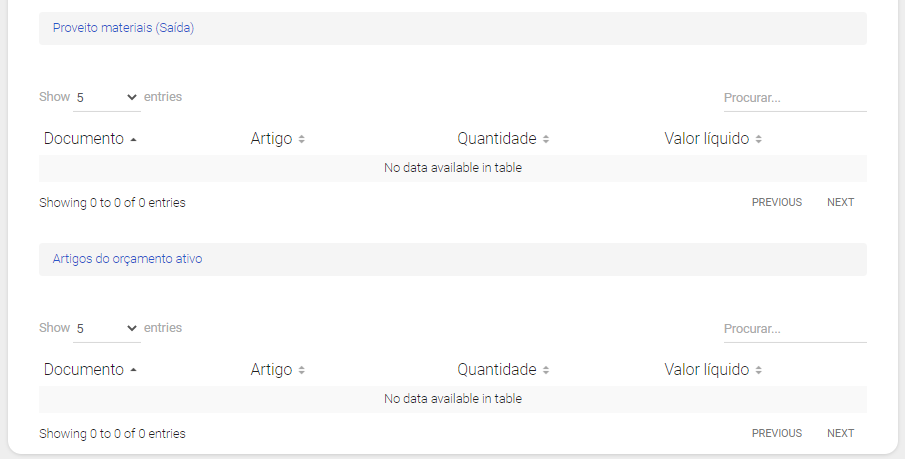Focus the Procurar search field, second table
This screenshot has width=905, height=459.
[x=794, y=329]
